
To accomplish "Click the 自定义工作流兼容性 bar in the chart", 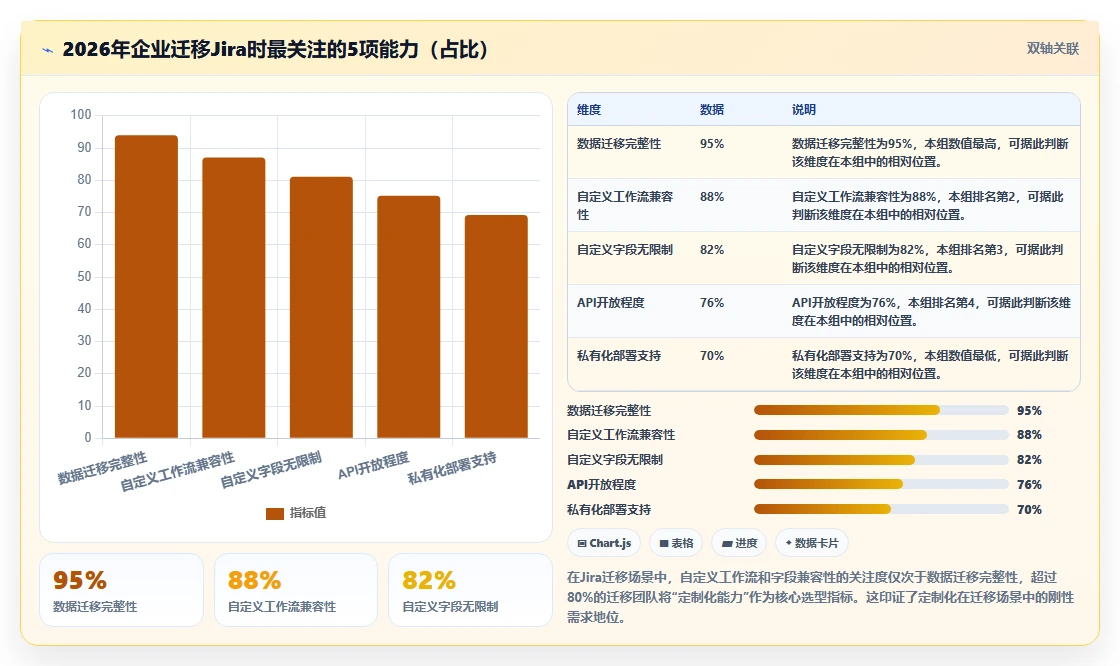I will [234, 298].
